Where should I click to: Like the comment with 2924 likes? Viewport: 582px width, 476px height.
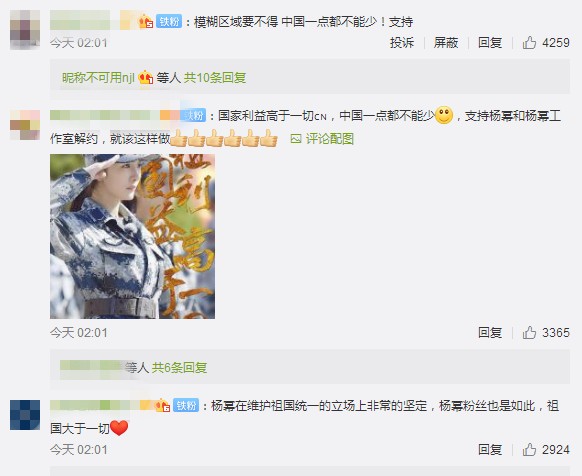546,450
